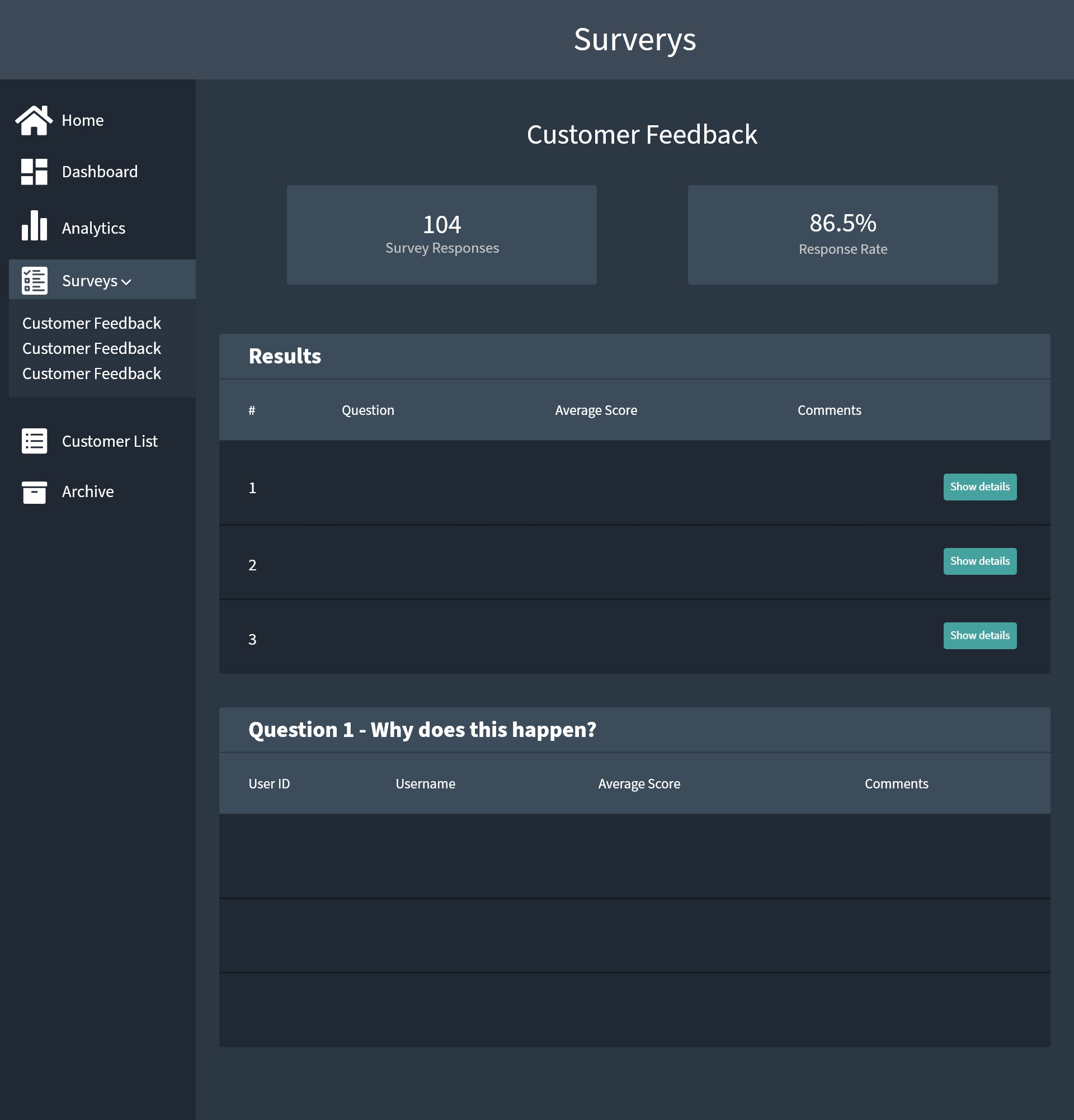Click the Question column header in Results
The image size is (1074, 1120).
click(x=368, y=410)
